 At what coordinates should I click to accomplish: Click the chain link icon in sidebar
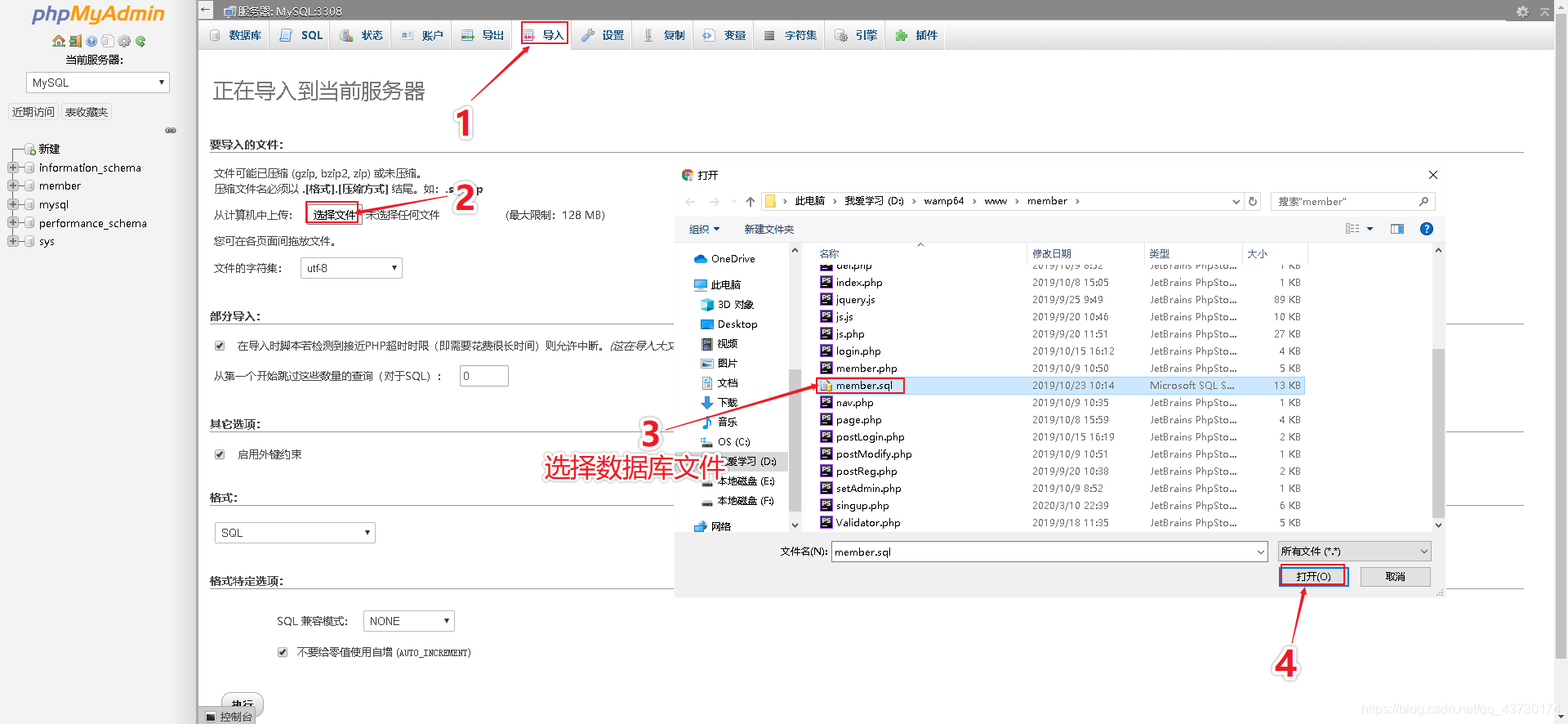pyautogui.click(x=171, y=130)
